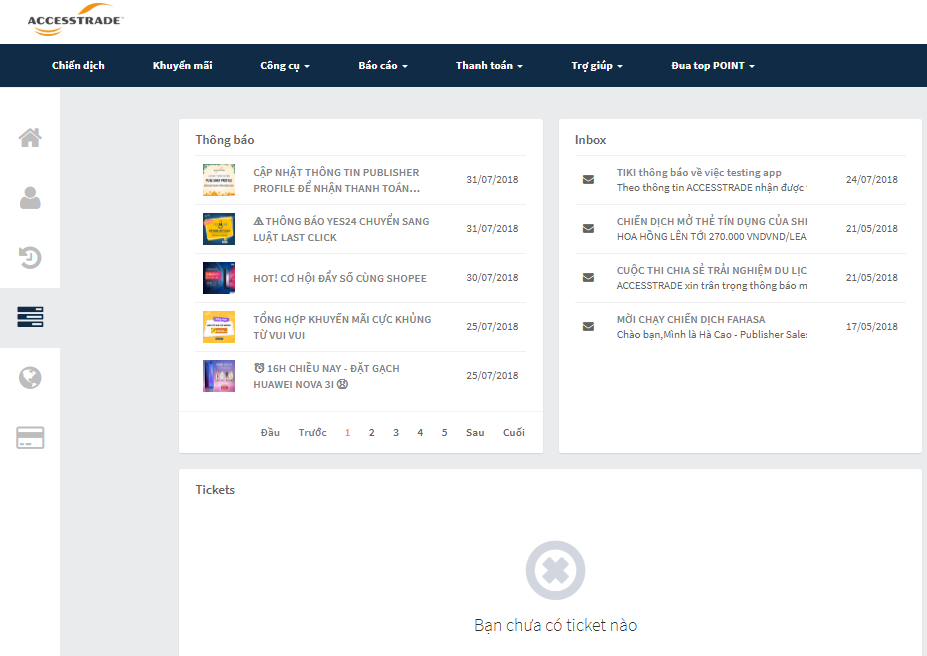Open the Khuyến mãi menu item
927x656 pixels.
pos(182,66)
